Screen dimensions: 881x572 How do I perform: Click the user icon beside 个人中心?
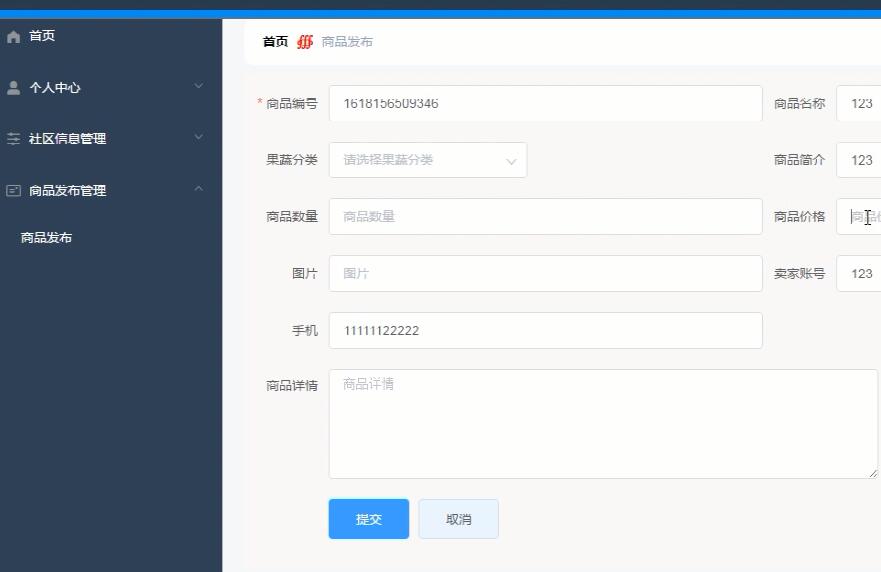13,88
